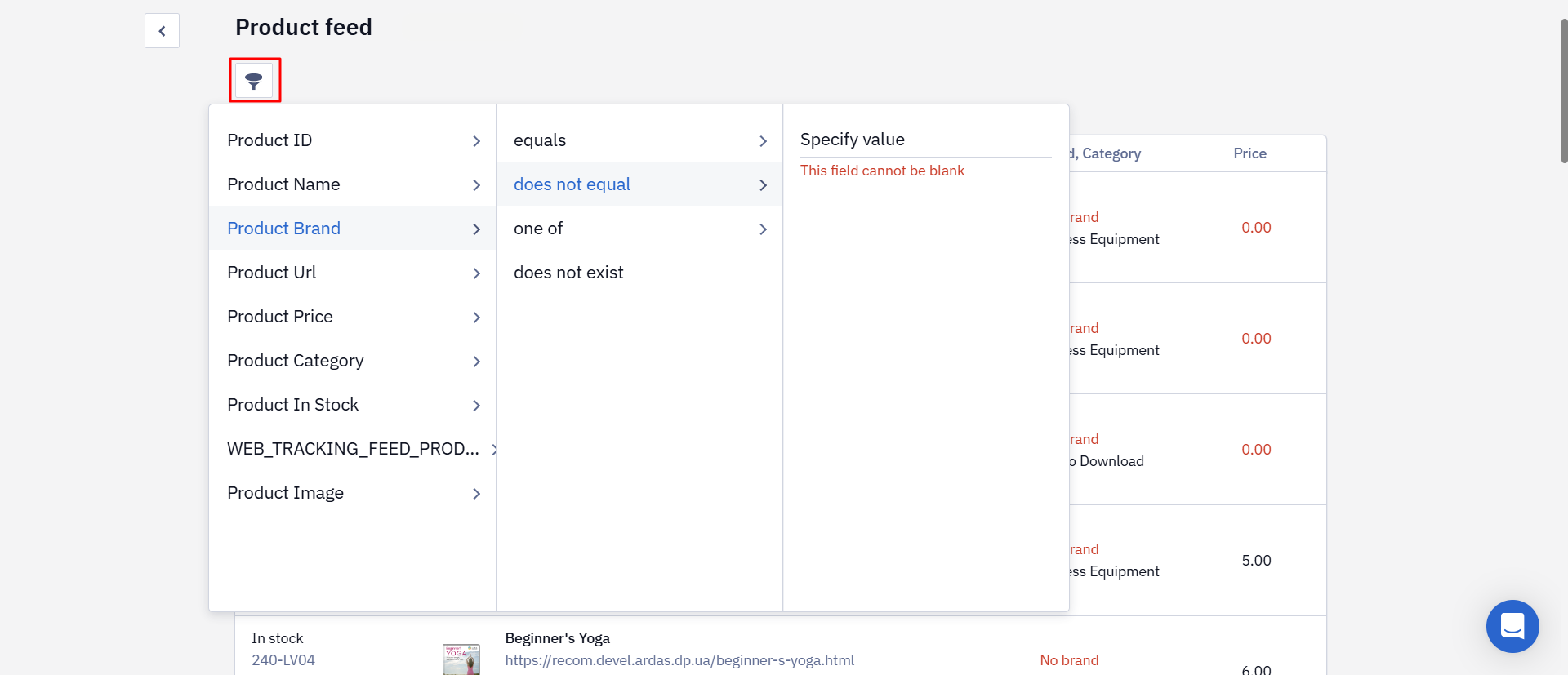Click product ID 240-LV04
The height and width of the screenshot is (675, 1568).
283,660
